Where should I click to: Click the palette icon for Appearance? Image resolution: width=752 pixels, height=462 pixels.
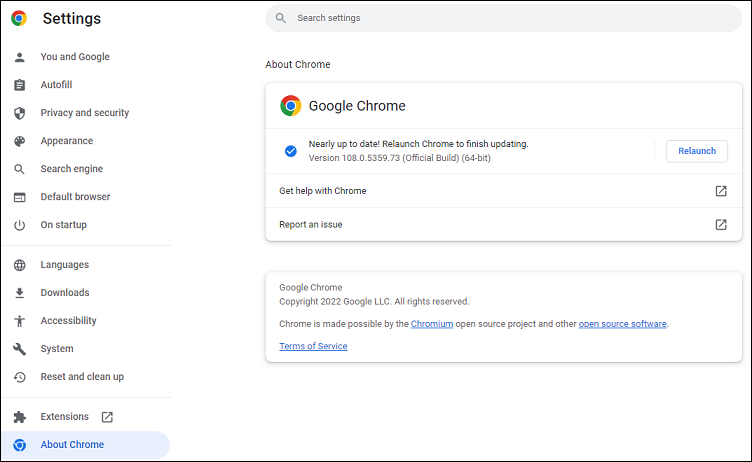19,141
